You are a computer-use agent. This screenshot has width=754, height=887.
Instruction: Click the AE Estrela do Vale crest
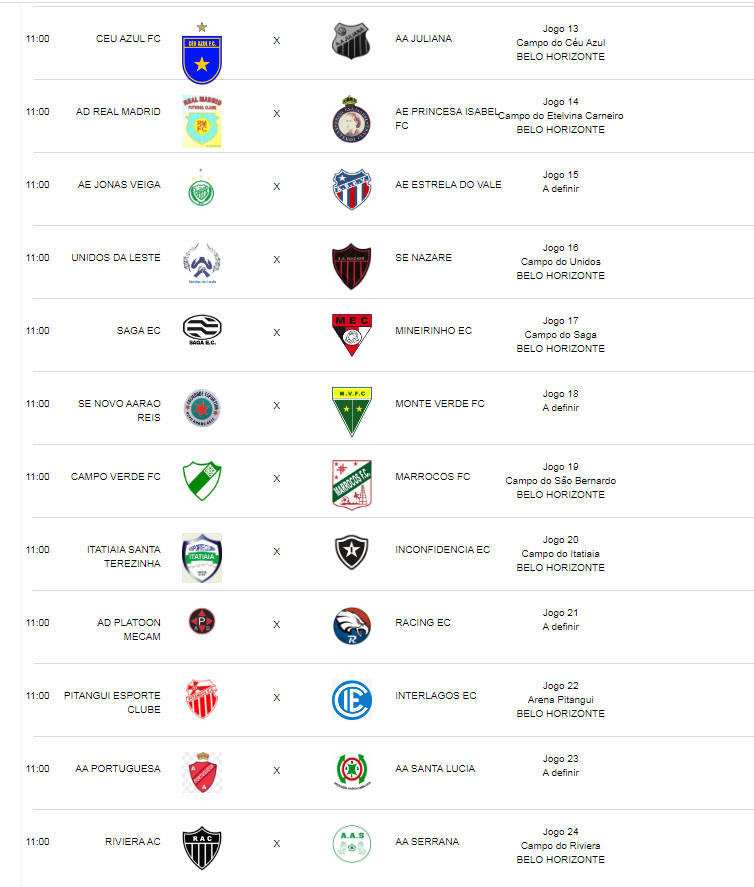point(351,189)
